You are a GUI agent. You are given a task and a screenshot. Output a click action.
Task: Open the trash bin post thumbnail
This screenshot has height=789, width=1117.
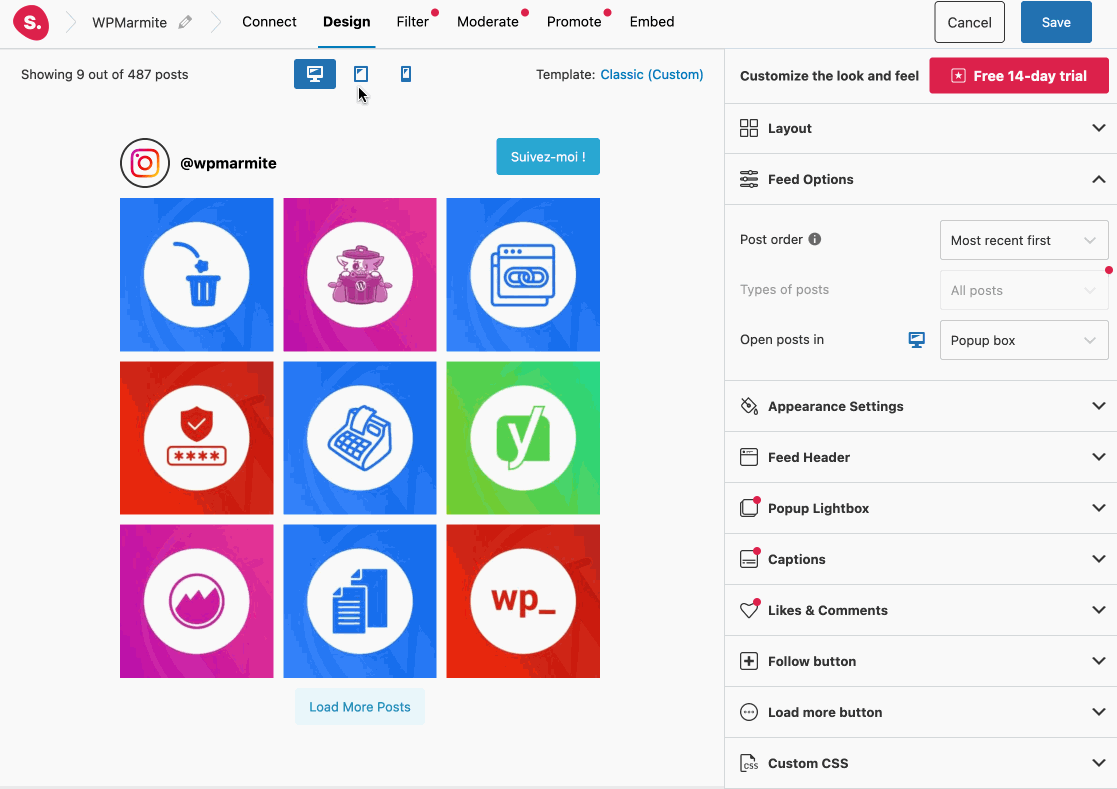pyautogui.click(x=197, y=275)
